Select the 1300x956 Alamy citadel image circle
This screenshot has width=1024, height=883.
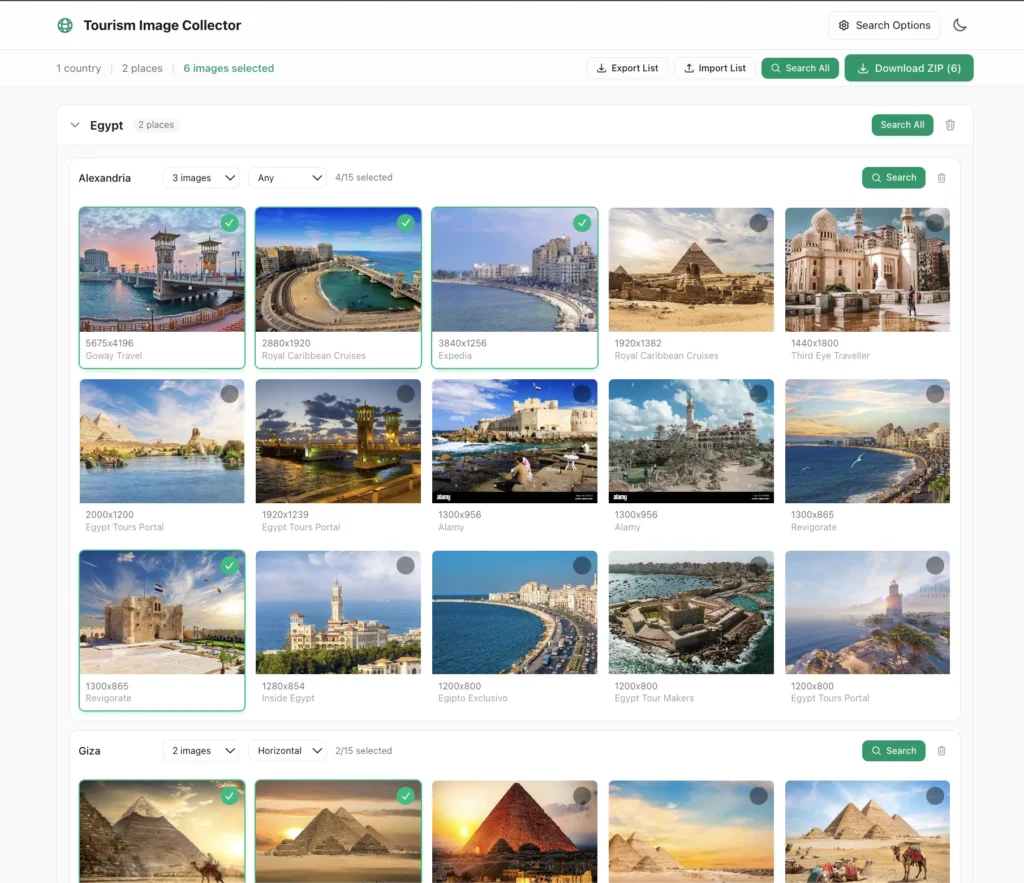click(582, 394)
